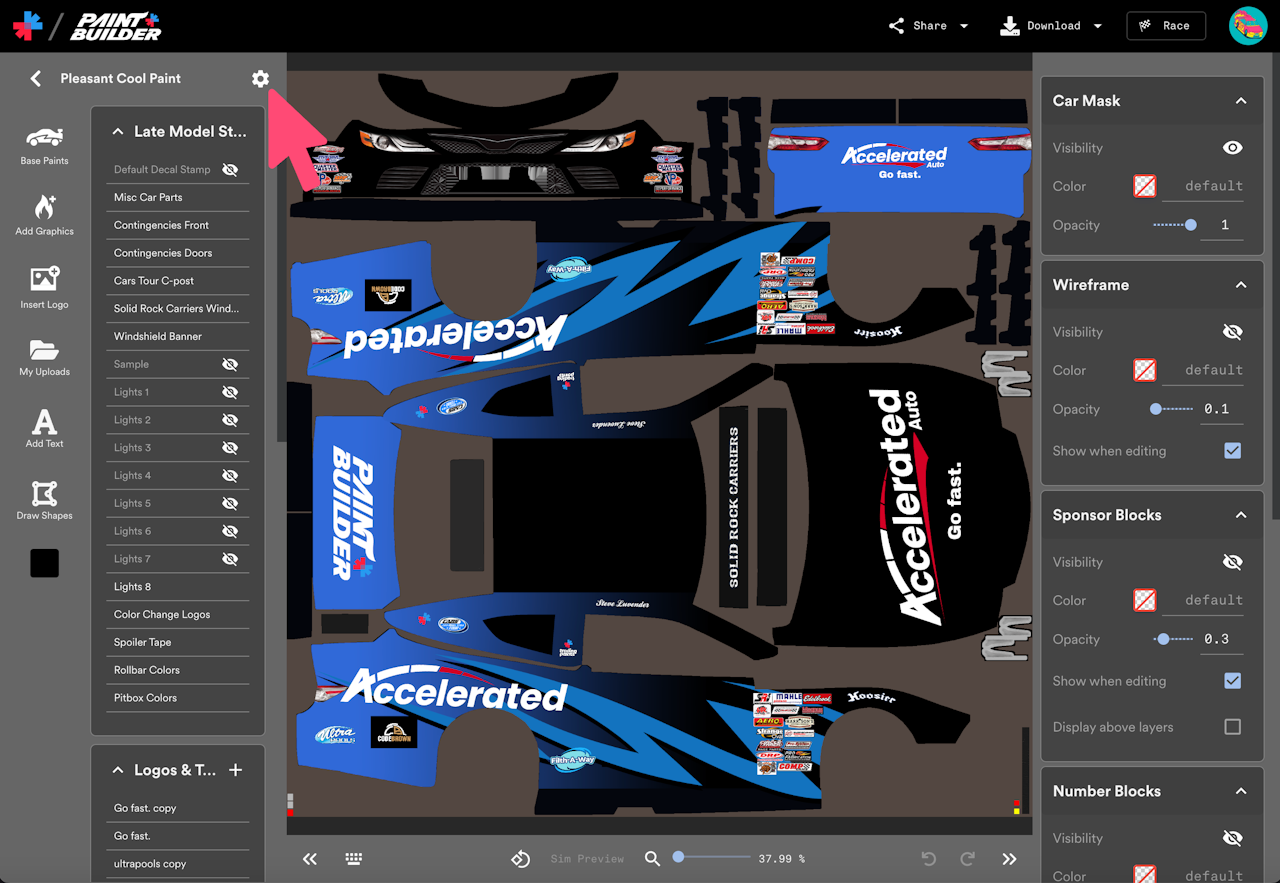1280x883 pixels.
Task: Select the Add Text tool
Action: [x=44, y=428]
